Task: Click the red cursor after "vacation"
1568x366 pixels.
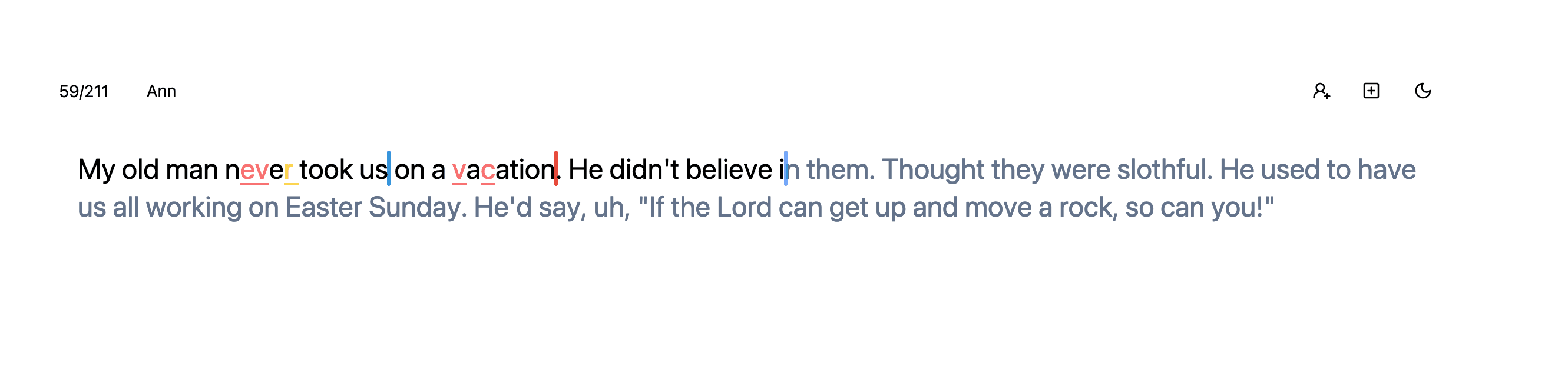Action: (555, 169)
